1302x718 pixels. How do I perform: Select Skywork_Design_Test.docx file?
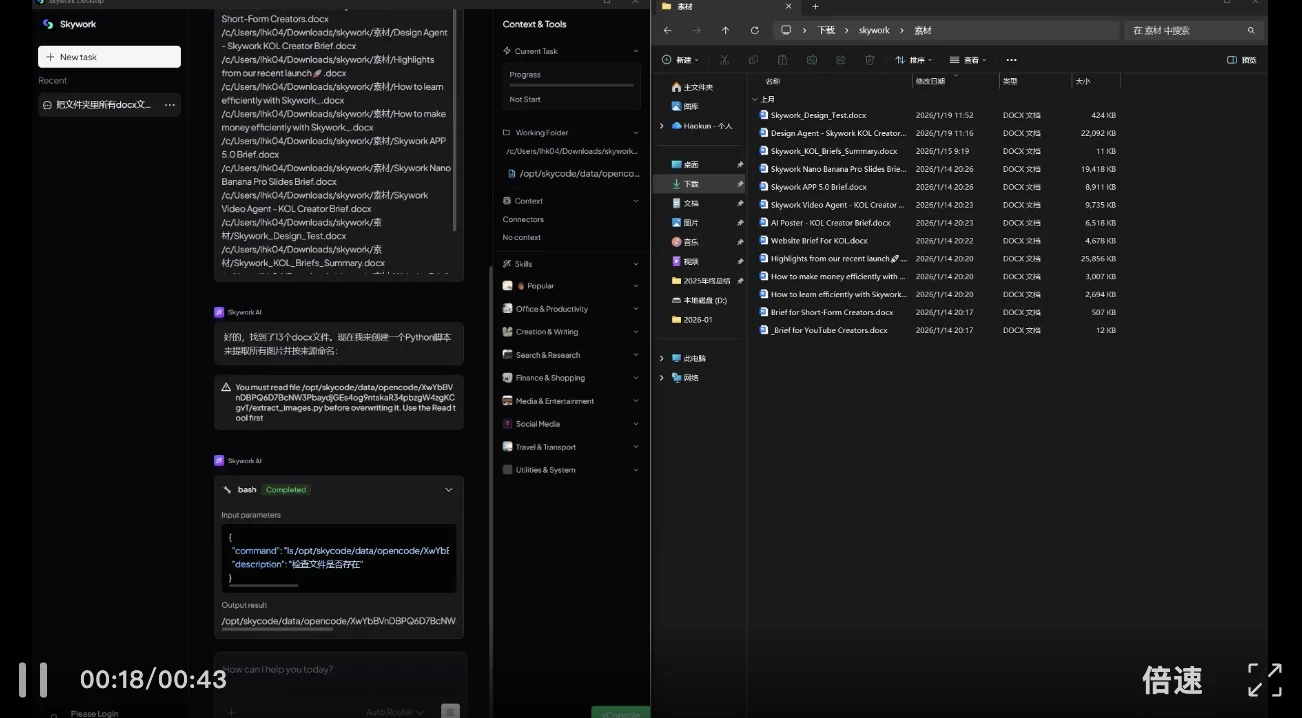pyautogui.click(x=818, y=115)
